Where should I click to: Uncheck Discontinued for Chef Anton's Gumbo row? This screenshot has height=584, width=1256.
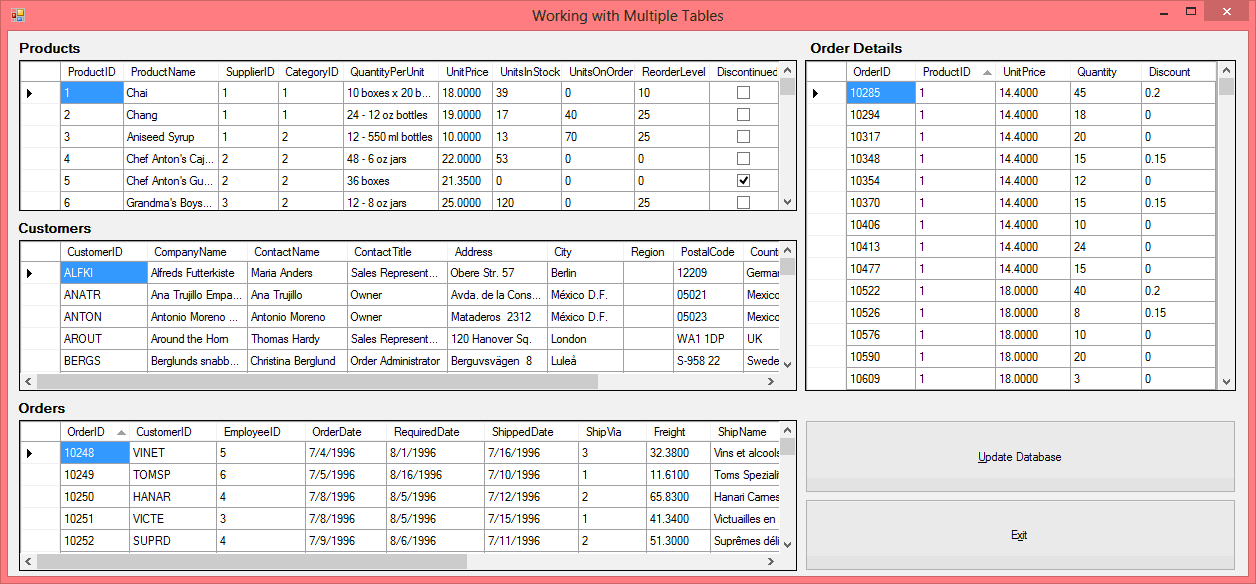[743, 180]
